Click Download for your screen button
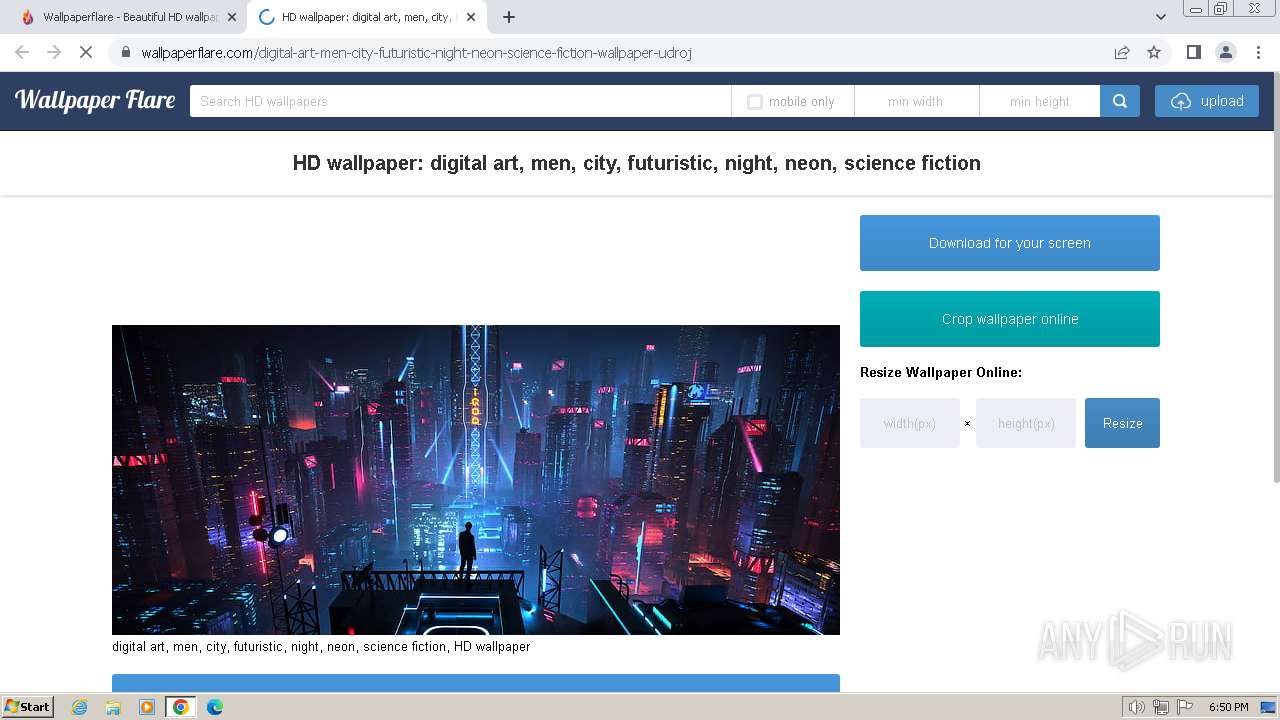 point(1010,243)
